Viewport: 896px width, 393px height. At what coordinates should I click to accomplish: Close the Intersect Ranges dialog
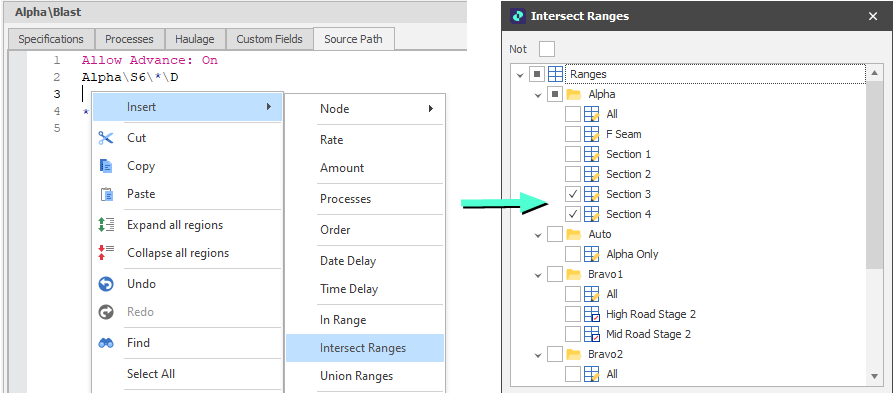click(x=873, y=16)
